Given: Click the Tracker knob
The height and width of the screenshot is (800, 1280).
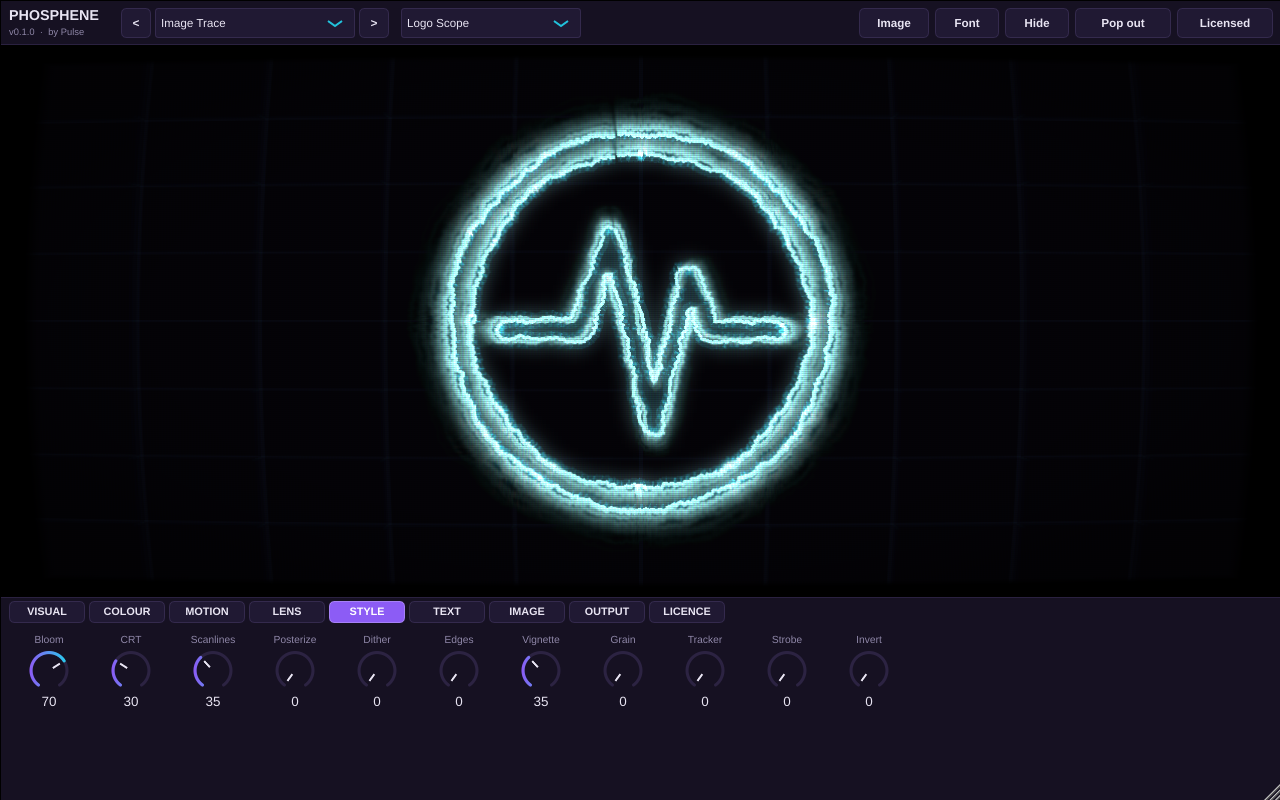Looking at the screenshot, I should click(705, 670).
